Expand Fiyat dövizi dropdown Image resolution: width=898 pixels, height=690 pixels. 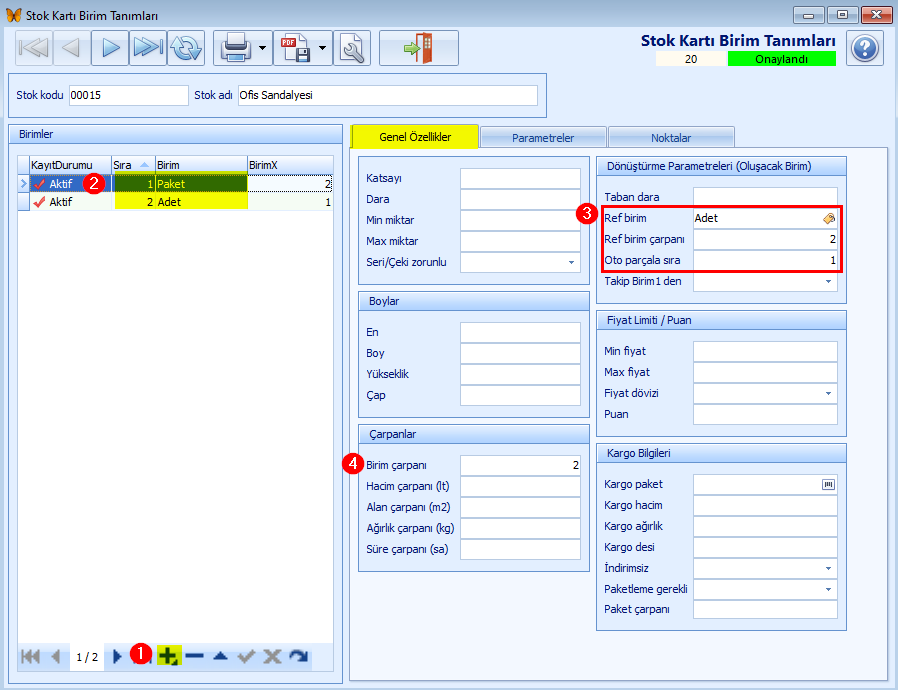tap(828, 393)
